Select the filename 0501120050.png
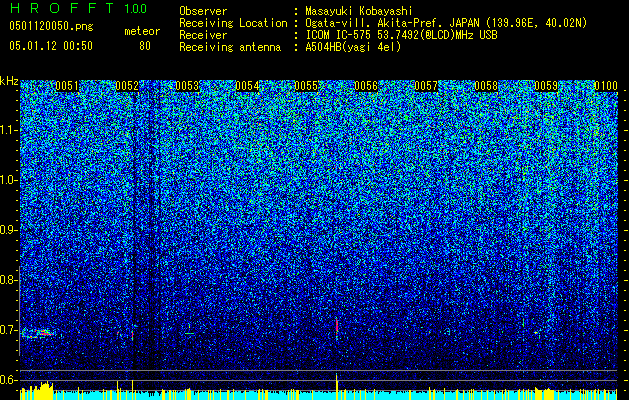This screenshot has width=629, height=400. (x=51, y=26)
